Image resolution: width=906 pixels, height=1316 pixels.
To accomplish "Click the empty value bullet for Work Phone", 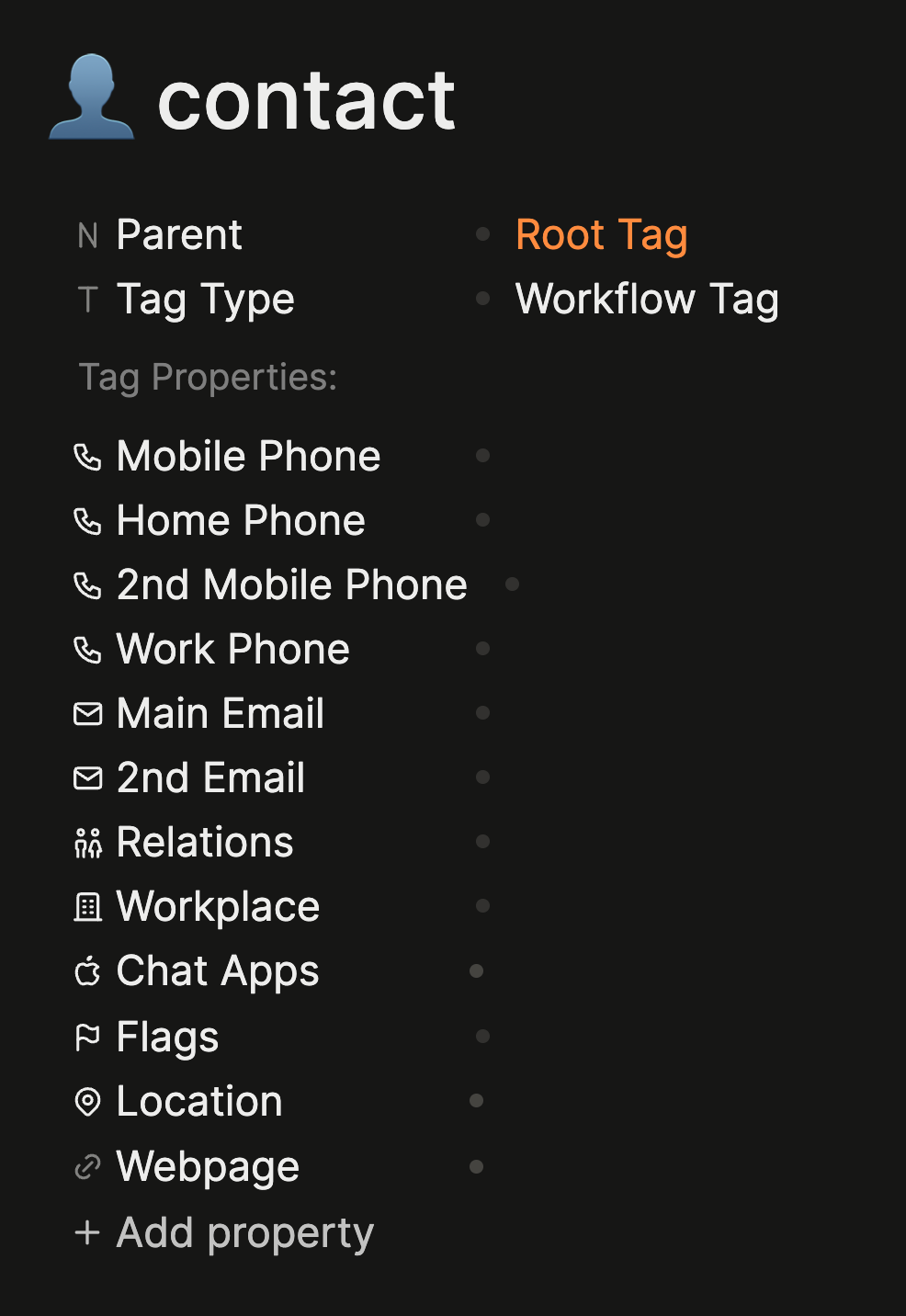I will tap(482, 649).
